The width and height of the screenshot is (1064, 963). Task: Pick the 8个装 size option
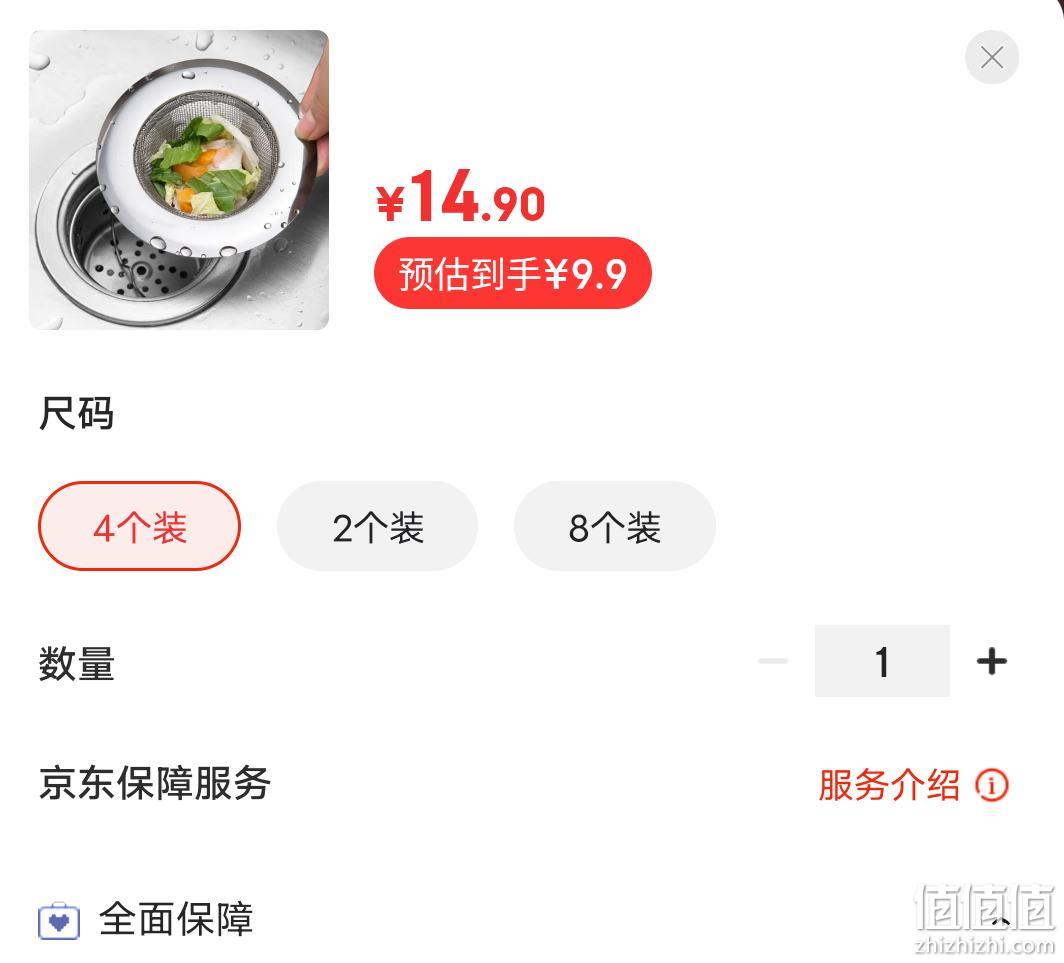pyautogui.click(x=615, y=526)
